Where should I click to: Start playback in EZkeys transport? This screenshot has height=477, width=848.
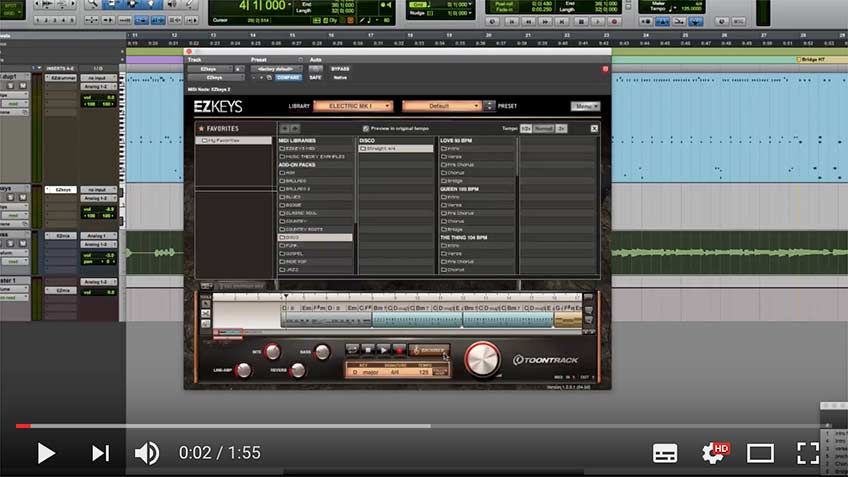(383, 350)
